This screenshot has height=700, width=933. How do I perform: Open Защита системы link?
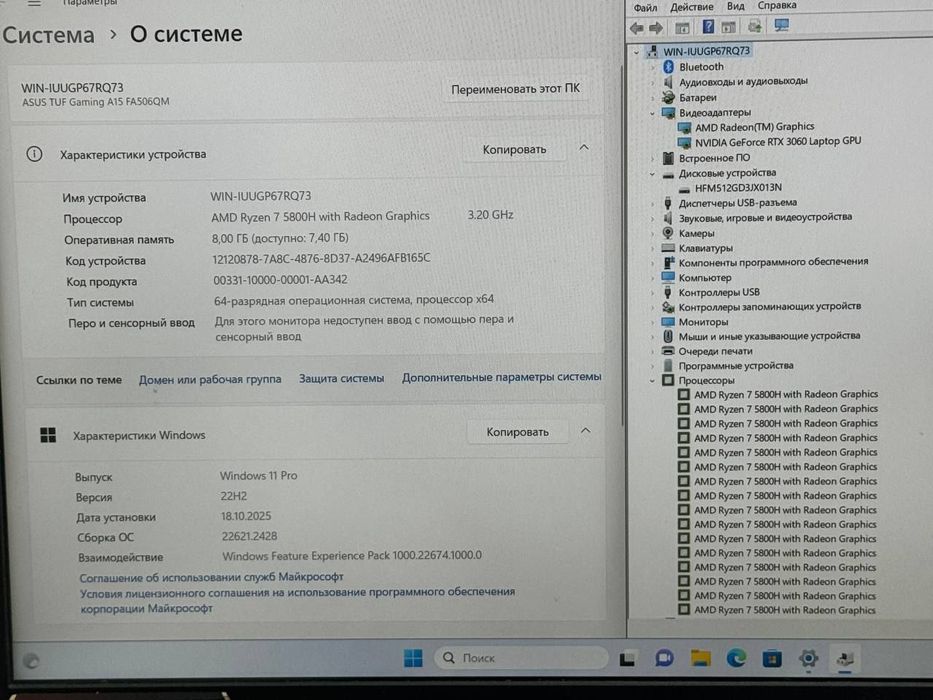tap(342, 379)
